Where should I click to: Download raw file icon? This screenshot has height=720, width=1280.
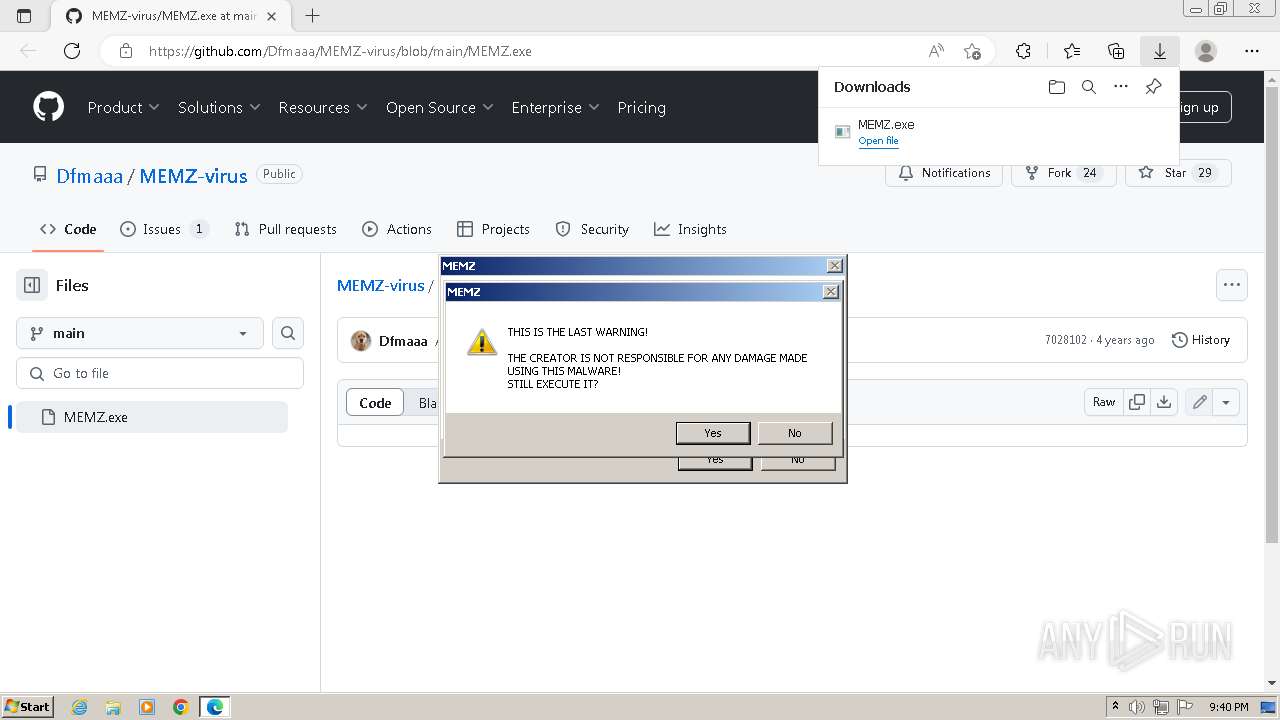point(1164,402)
